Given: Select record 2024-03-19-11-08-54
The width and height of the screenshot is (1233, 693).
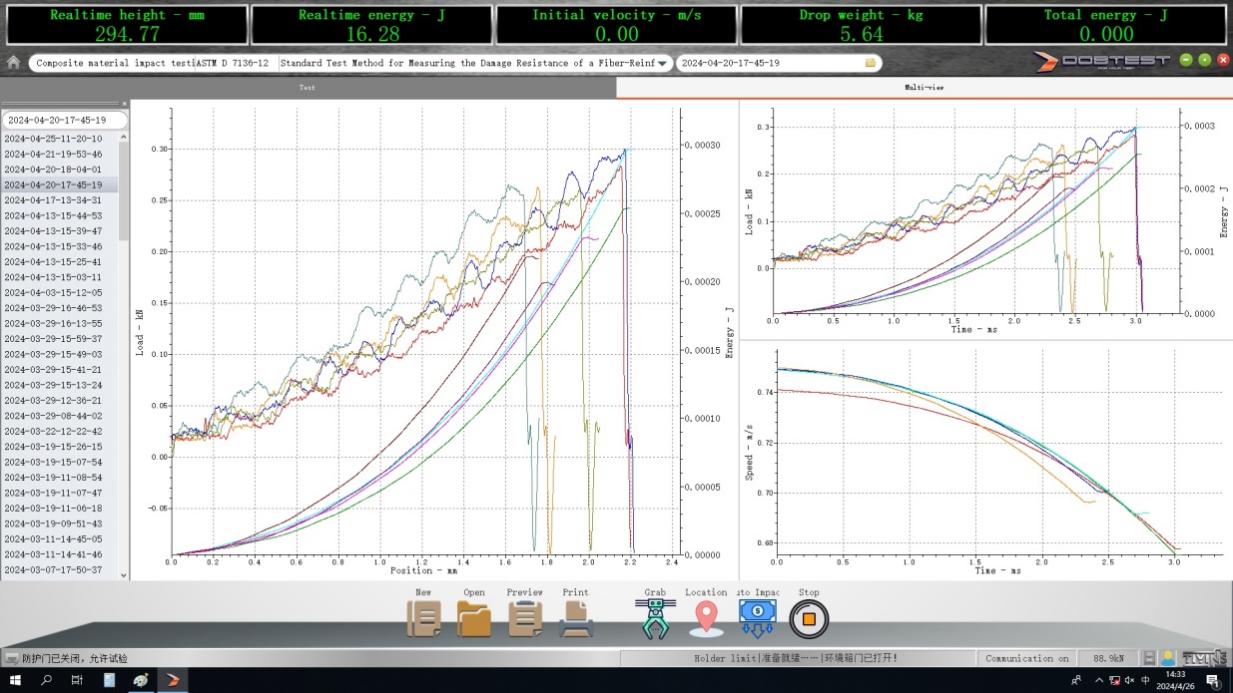Looking at the screenshot, I should pos(60,478).
